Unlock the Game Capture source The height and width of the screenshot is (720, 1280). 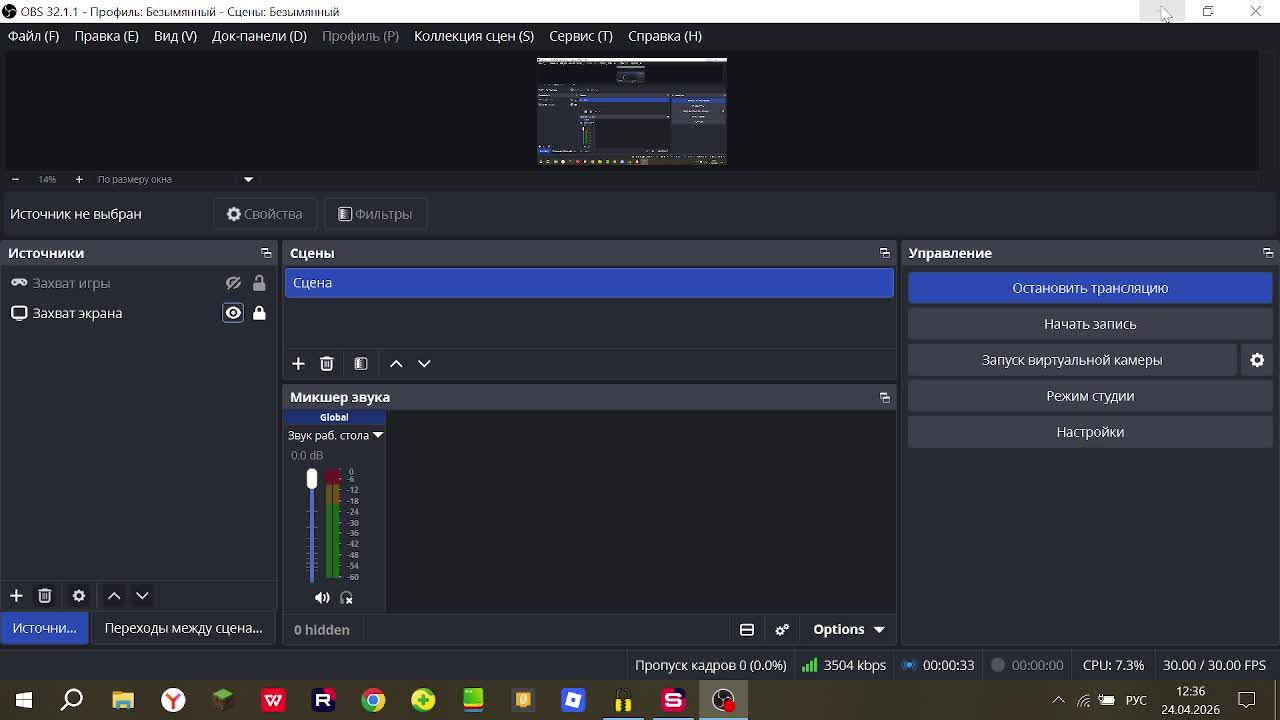[x=259, y=283]
